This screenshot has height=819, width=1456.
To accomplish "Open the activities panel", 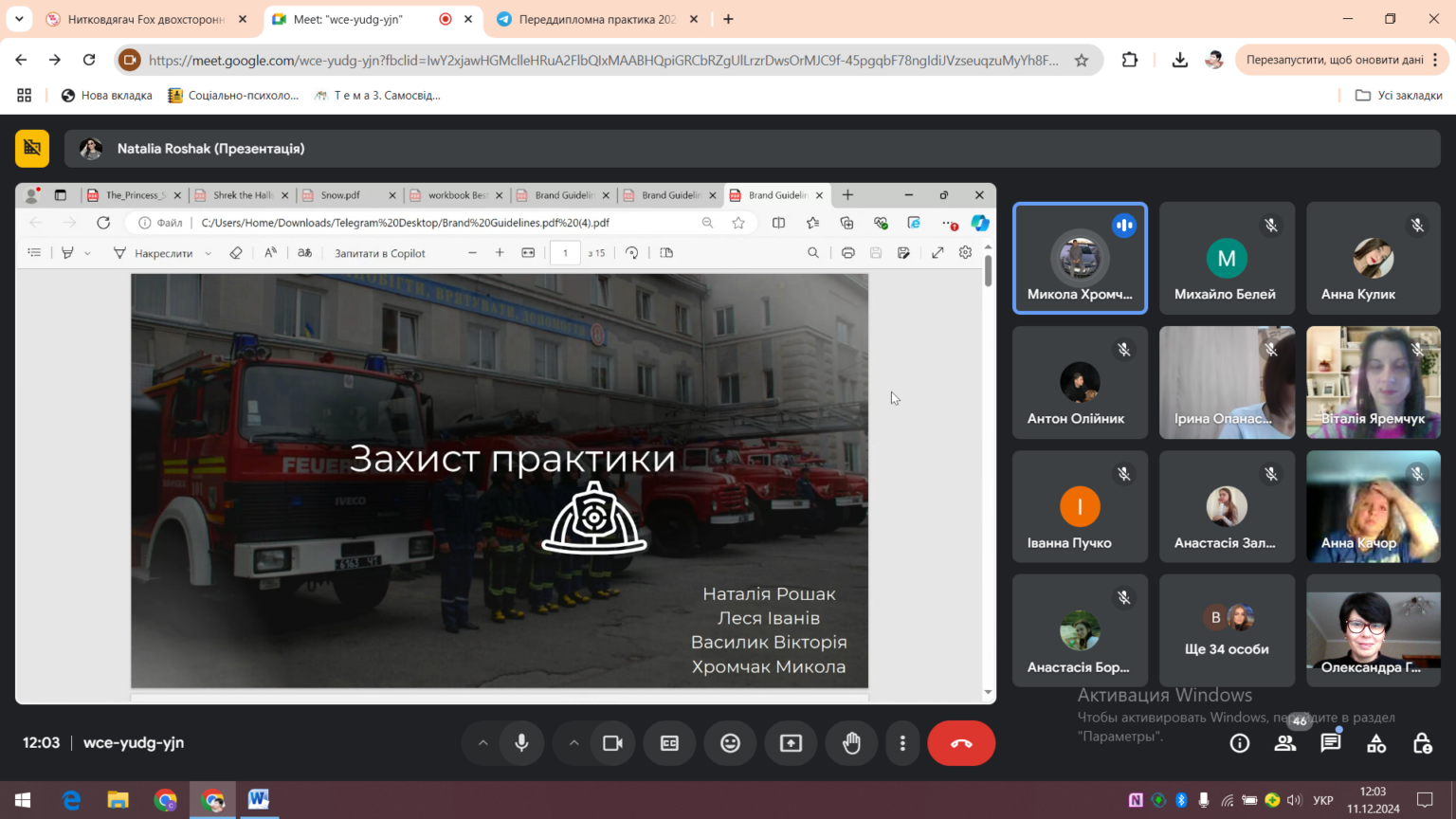I will (x=1376, y=743).
